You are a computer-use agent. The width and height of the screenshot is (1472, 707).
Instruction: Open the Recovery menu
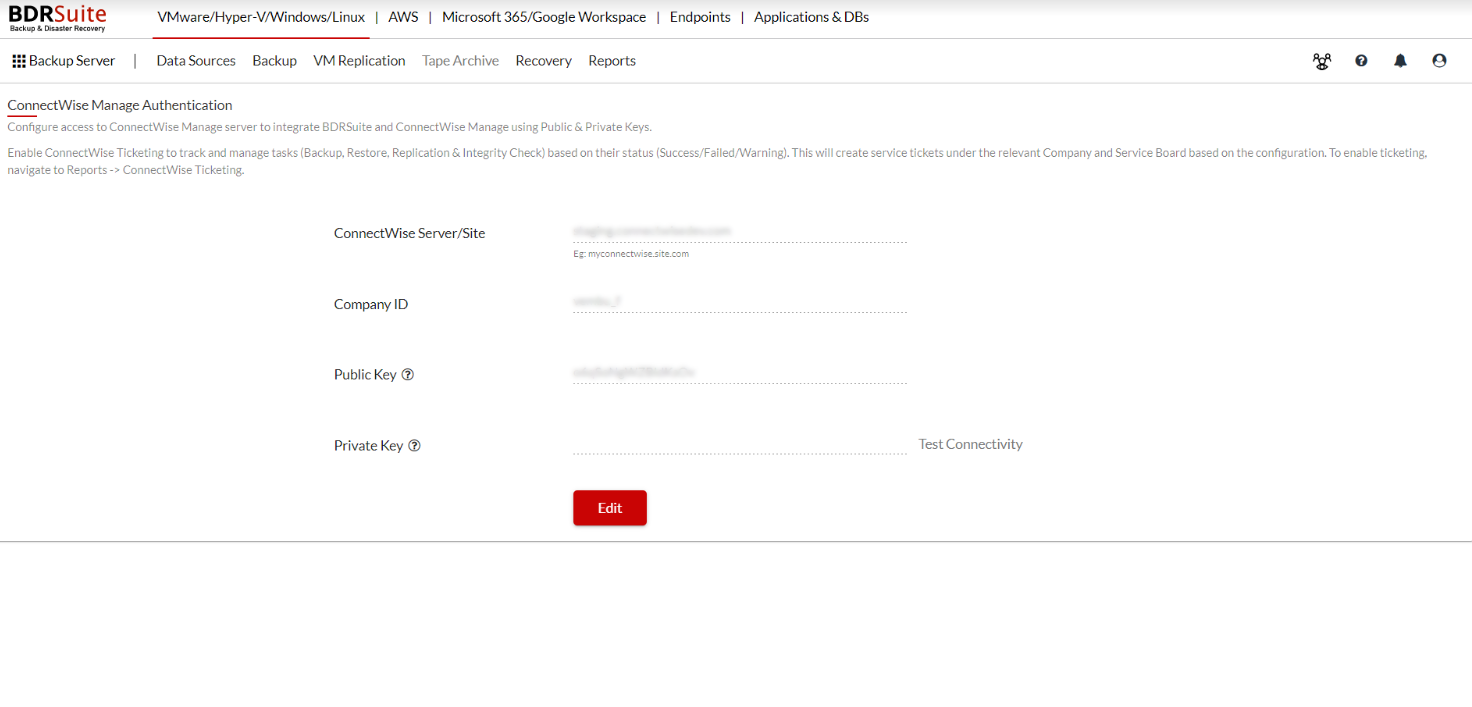click(543, 61)
